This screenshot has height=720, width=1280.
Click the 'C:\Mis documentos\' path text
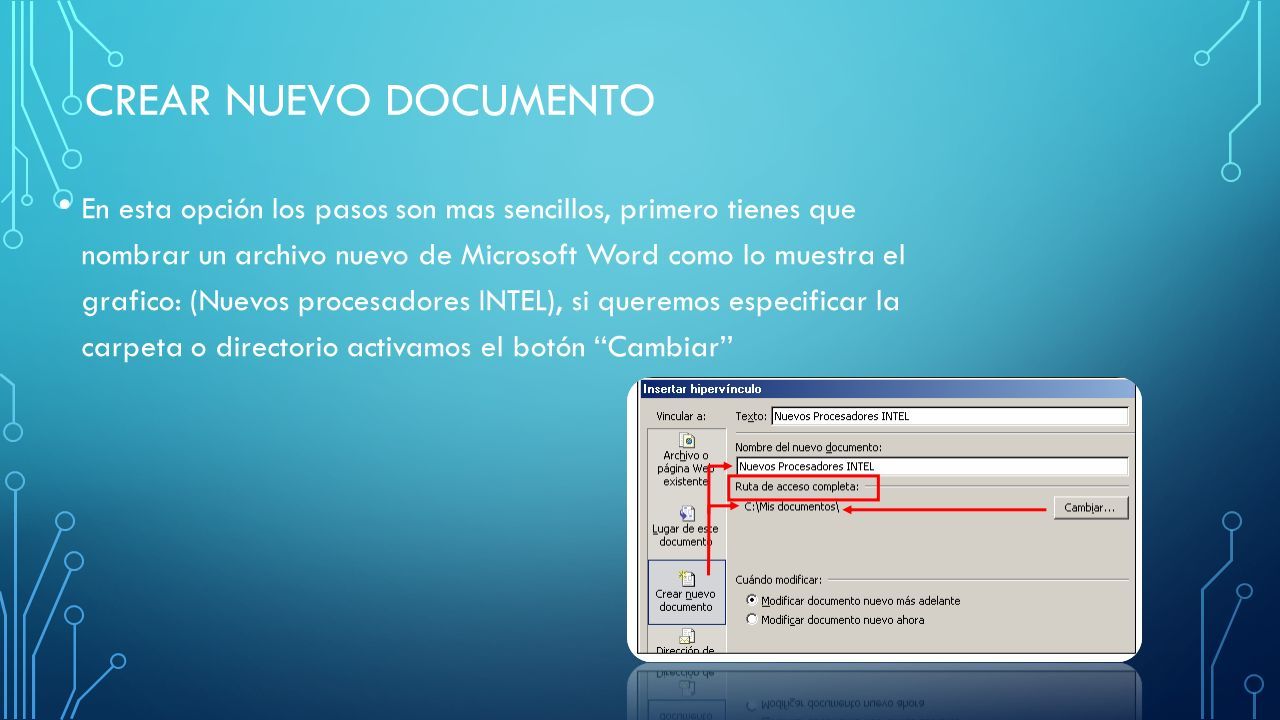pyautogui.click(x=791, y=507)
